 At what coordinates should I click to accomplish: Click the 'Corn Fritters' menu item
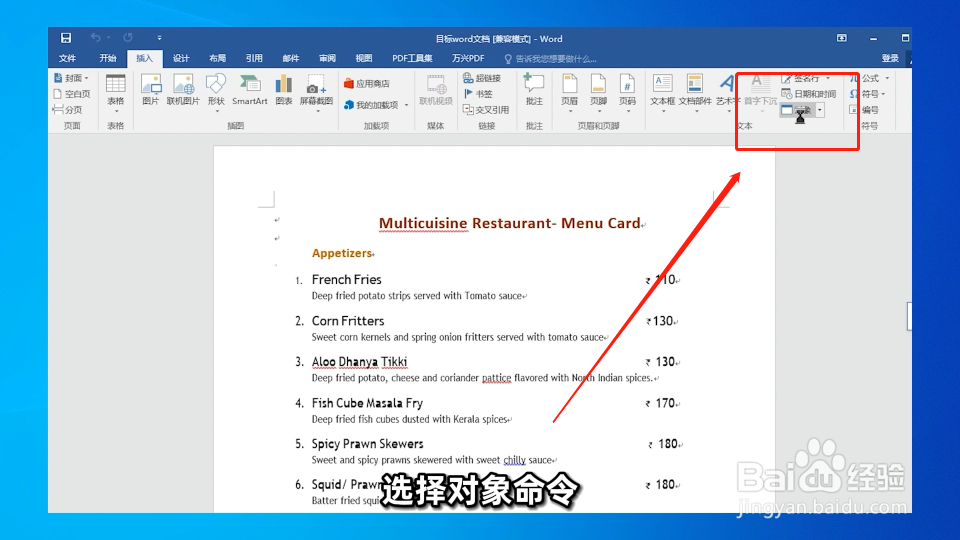(x=348, y=321)
